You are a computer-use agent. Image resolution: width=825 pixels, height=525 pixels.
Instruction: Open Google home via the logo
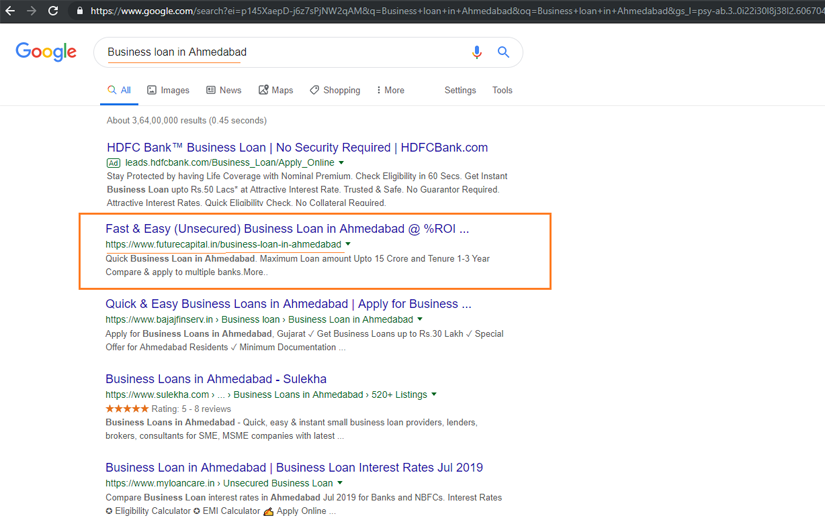point(46,52)
